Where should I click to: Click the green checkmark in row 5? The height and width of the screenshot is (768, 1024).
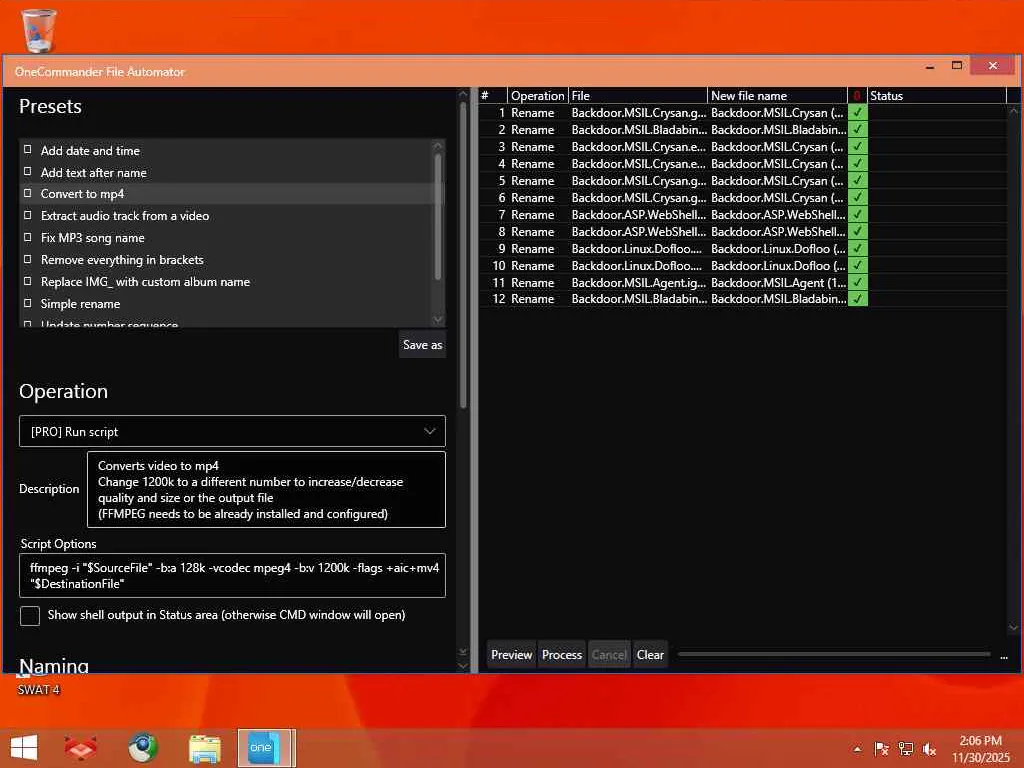(857, 180)
